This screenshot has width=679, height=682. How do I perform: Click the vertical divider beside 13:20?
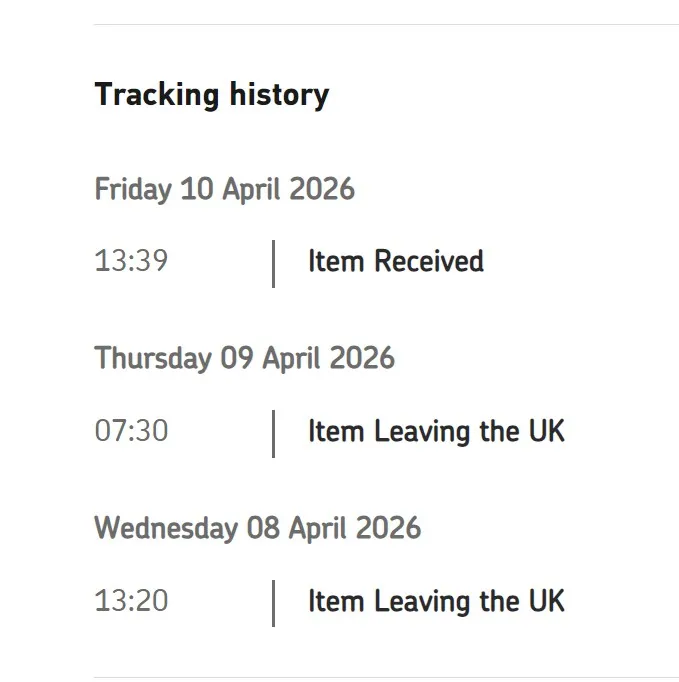point(273,602)
